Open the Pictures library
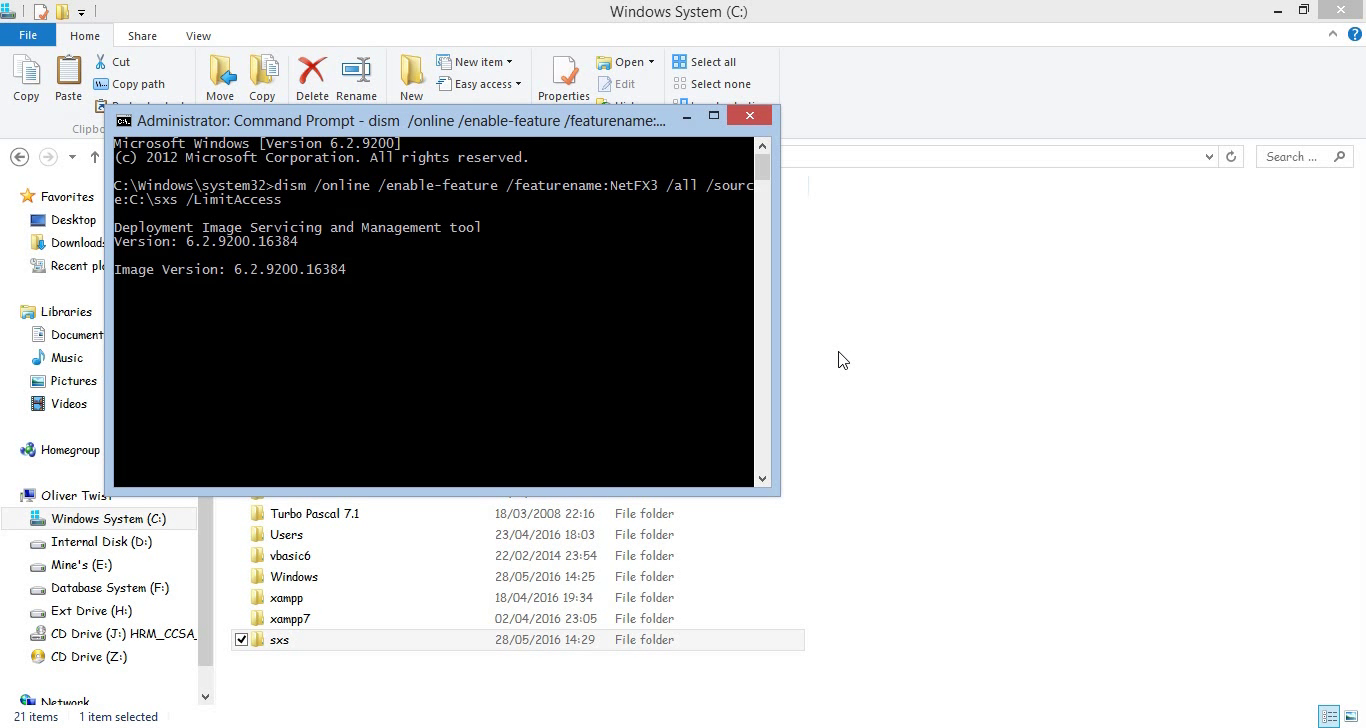Viewport: 1366px width, 728px height. click(x=73, y=381)
